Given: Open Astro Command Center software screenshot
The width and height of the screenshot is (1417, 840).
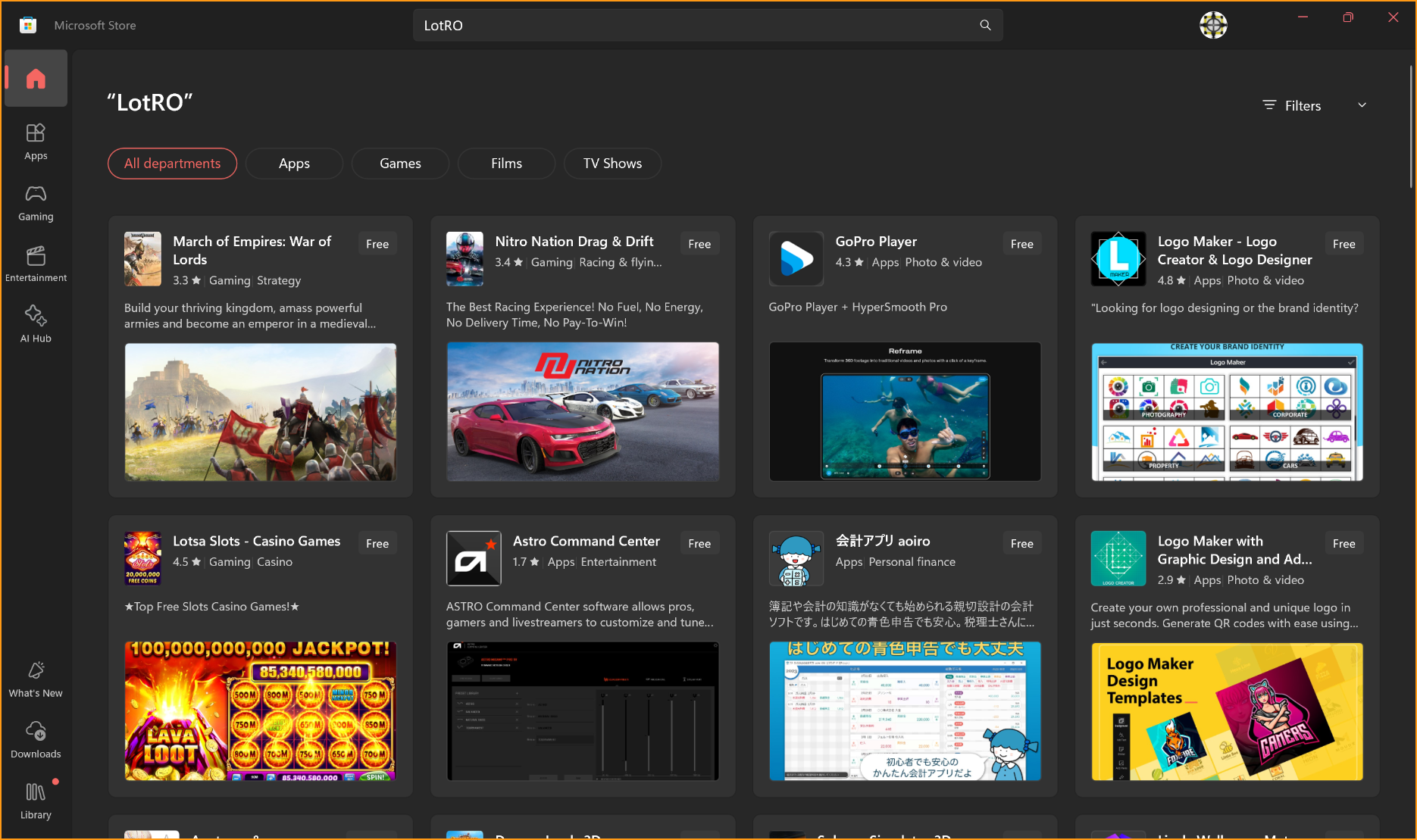Looking at the screenshot, I should point(583,711).
